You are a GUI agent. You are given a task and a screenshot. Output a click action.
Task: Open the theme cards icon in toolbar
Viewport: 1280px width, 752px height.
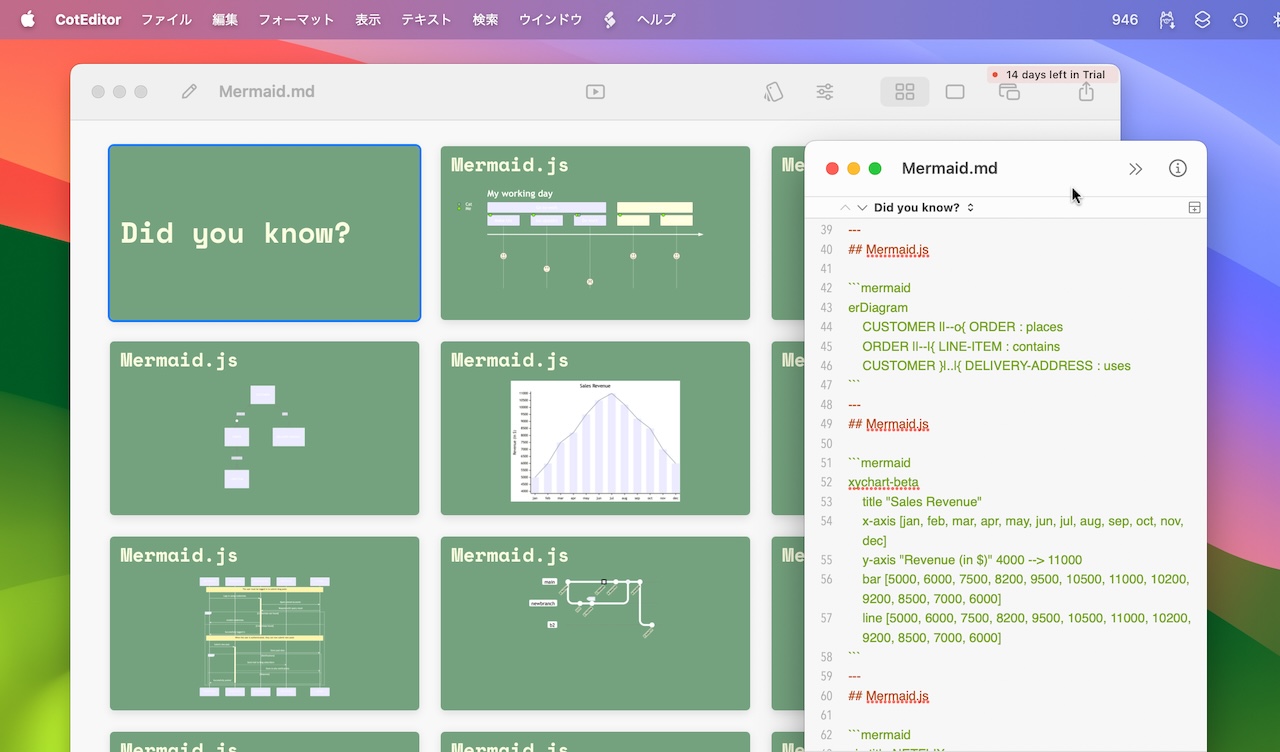773,92
